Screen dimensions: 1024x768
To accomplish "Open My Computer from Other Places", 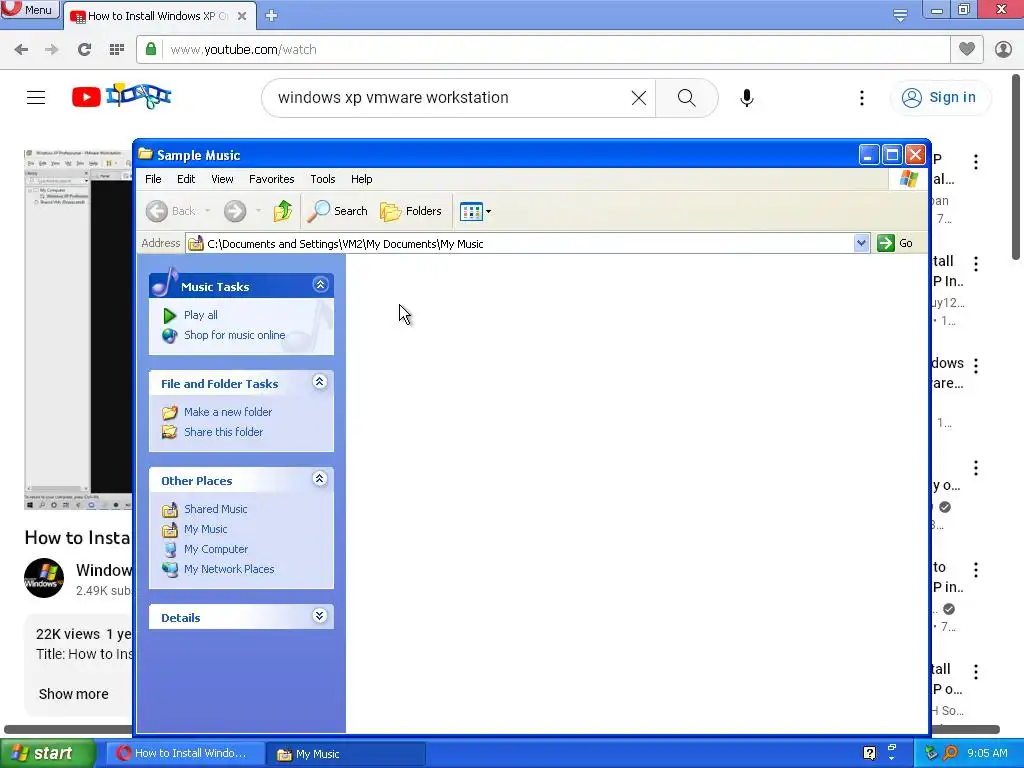I will (216, 549).
